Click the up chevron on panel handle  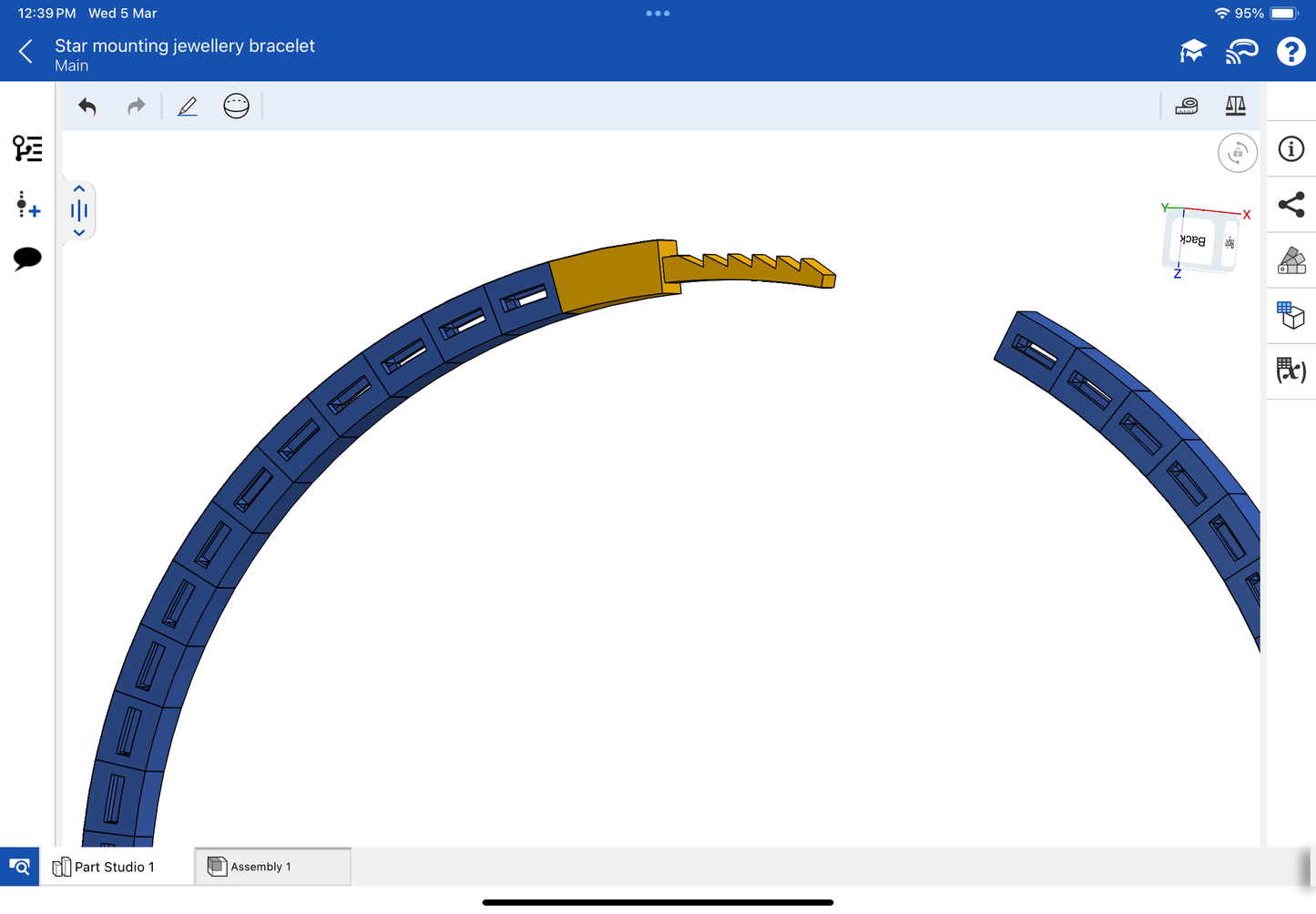(x=79, y=189)
